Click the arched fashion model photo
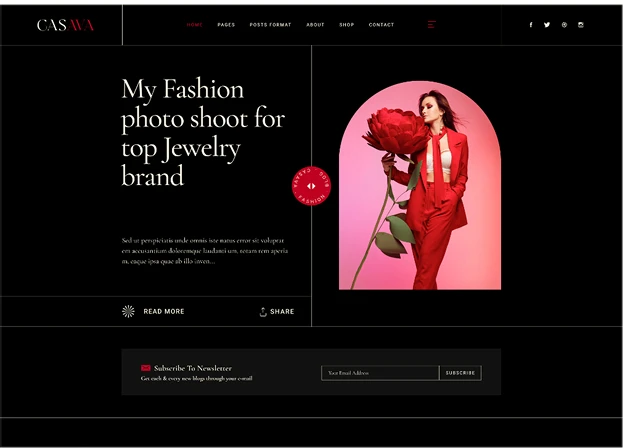The image size is (623, 448). [x=420, y=185]
